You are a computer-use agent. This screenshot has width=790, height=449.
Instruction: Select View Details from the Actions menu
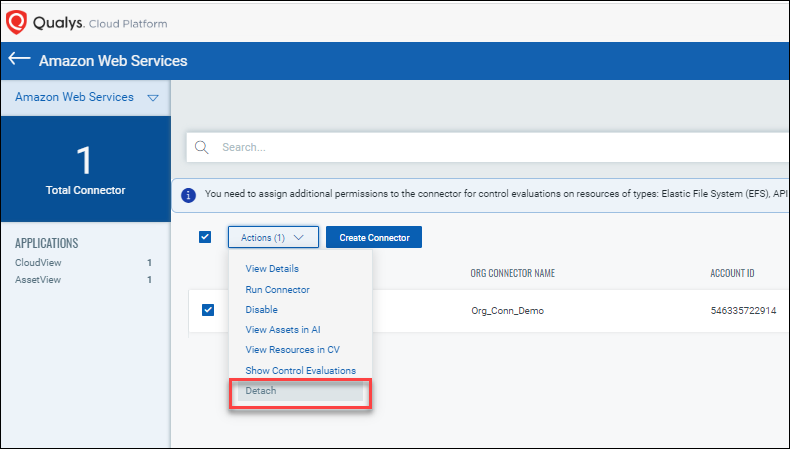272,269
